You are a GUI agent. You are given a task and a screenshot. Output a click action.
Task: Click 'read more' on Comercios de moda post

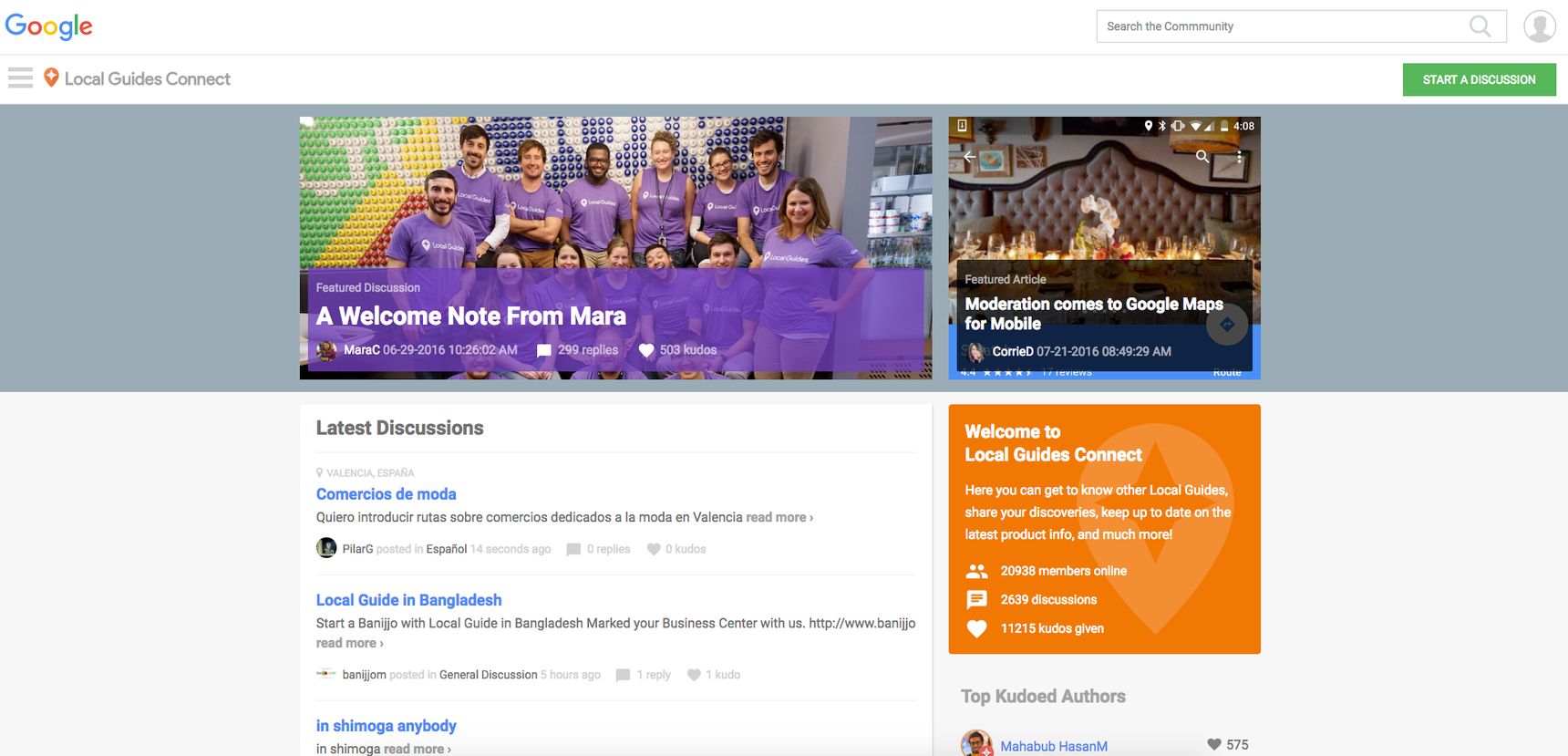(779, 517)
